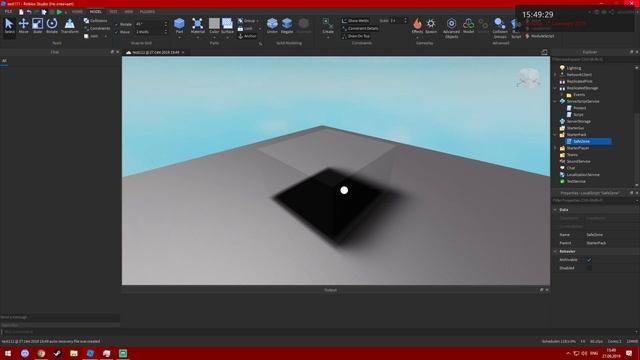Toggle the Rotate snap checkbox

(117, 24)
